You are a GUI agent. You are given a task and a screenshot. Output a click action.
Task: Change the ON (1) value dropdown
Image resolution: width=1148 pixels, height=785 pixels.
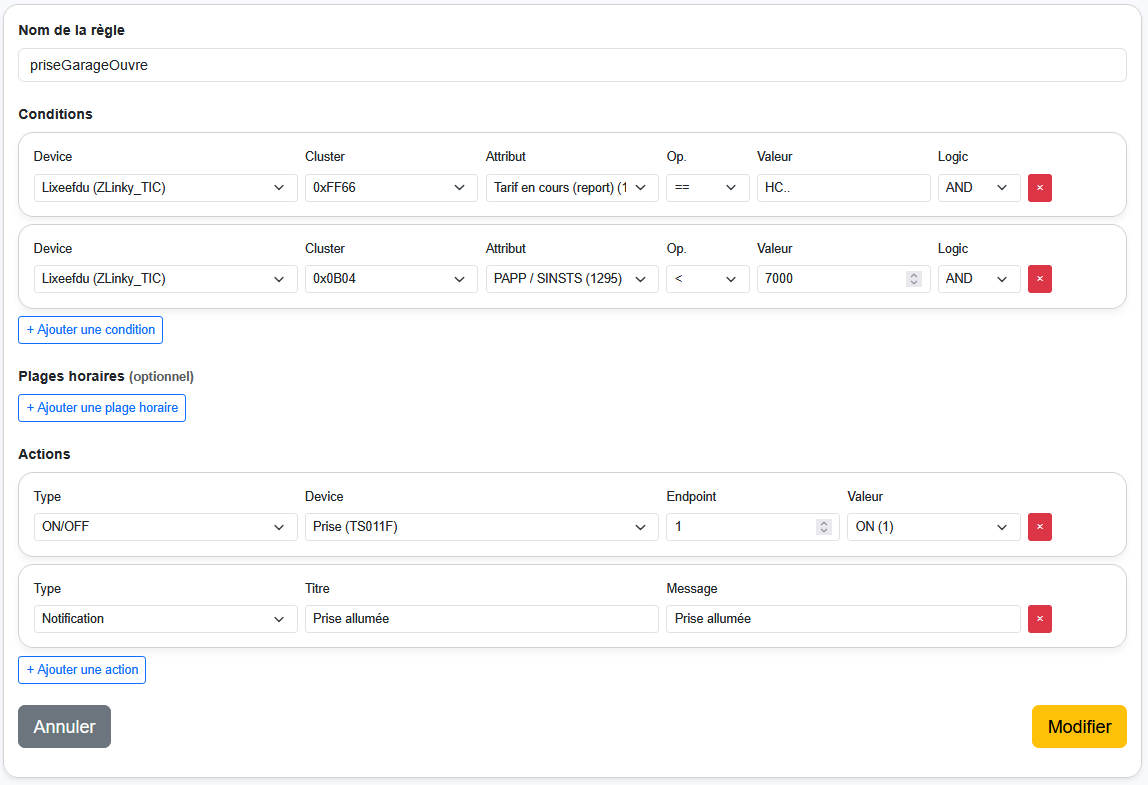(933, 527)
